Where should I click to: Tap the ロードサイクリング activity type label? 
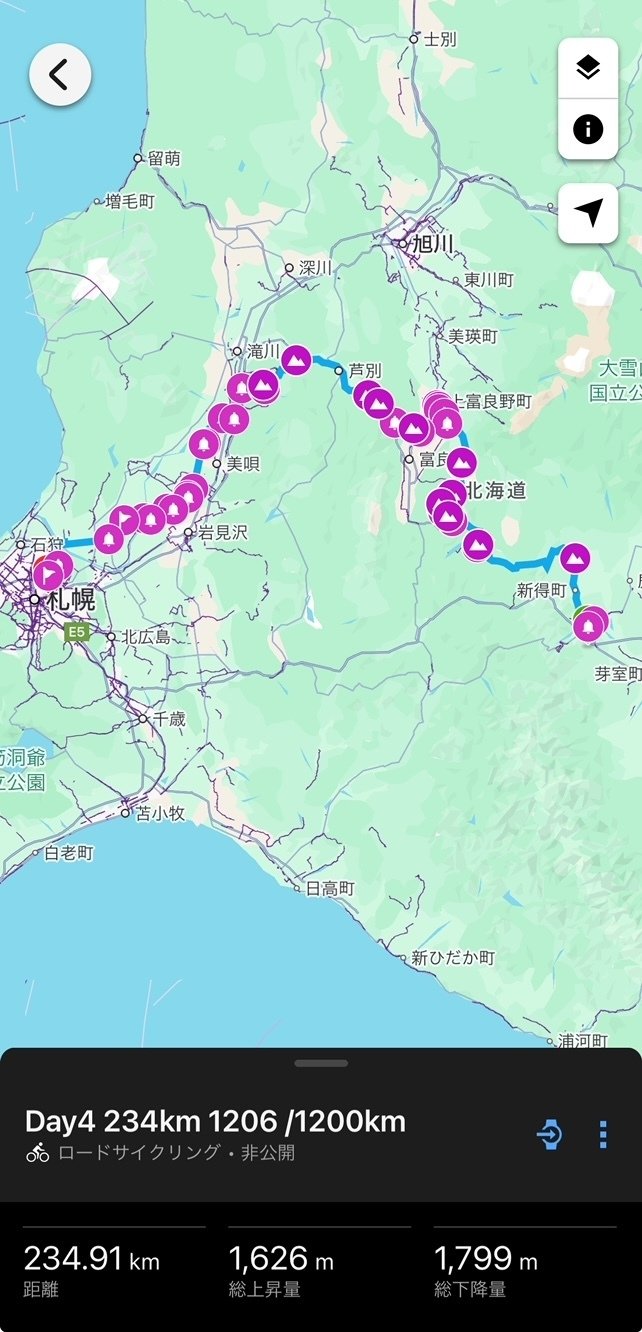point(139,1152)
